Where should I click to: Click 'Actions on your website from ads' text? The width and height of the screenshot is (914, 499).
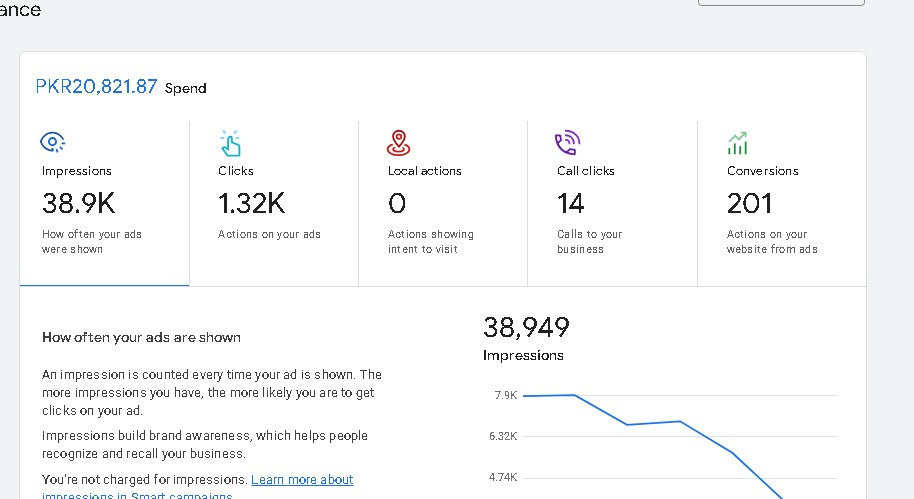point(771,241)
